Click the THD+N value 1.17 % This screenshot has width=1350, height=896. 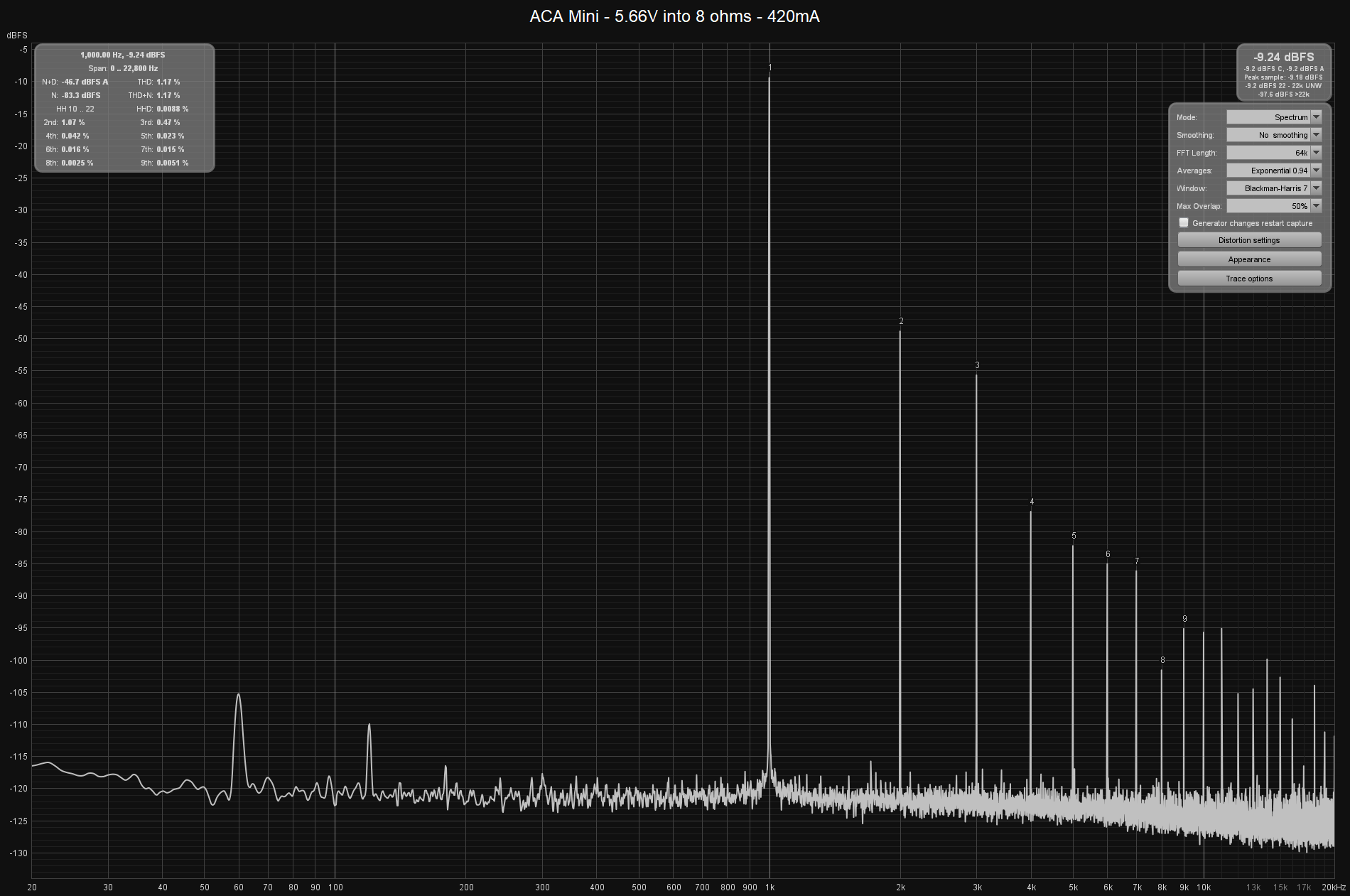pos(168,95)
